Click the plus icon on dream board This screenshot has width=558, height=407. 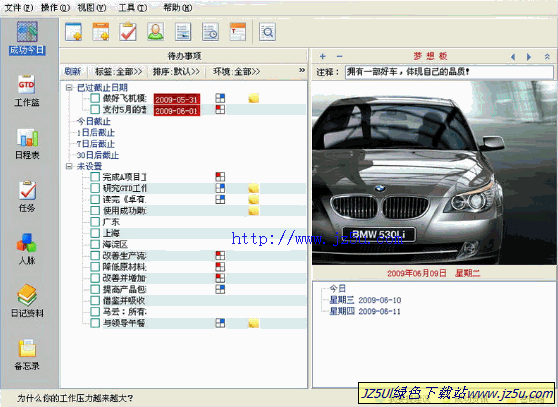[x=322, y=56]
